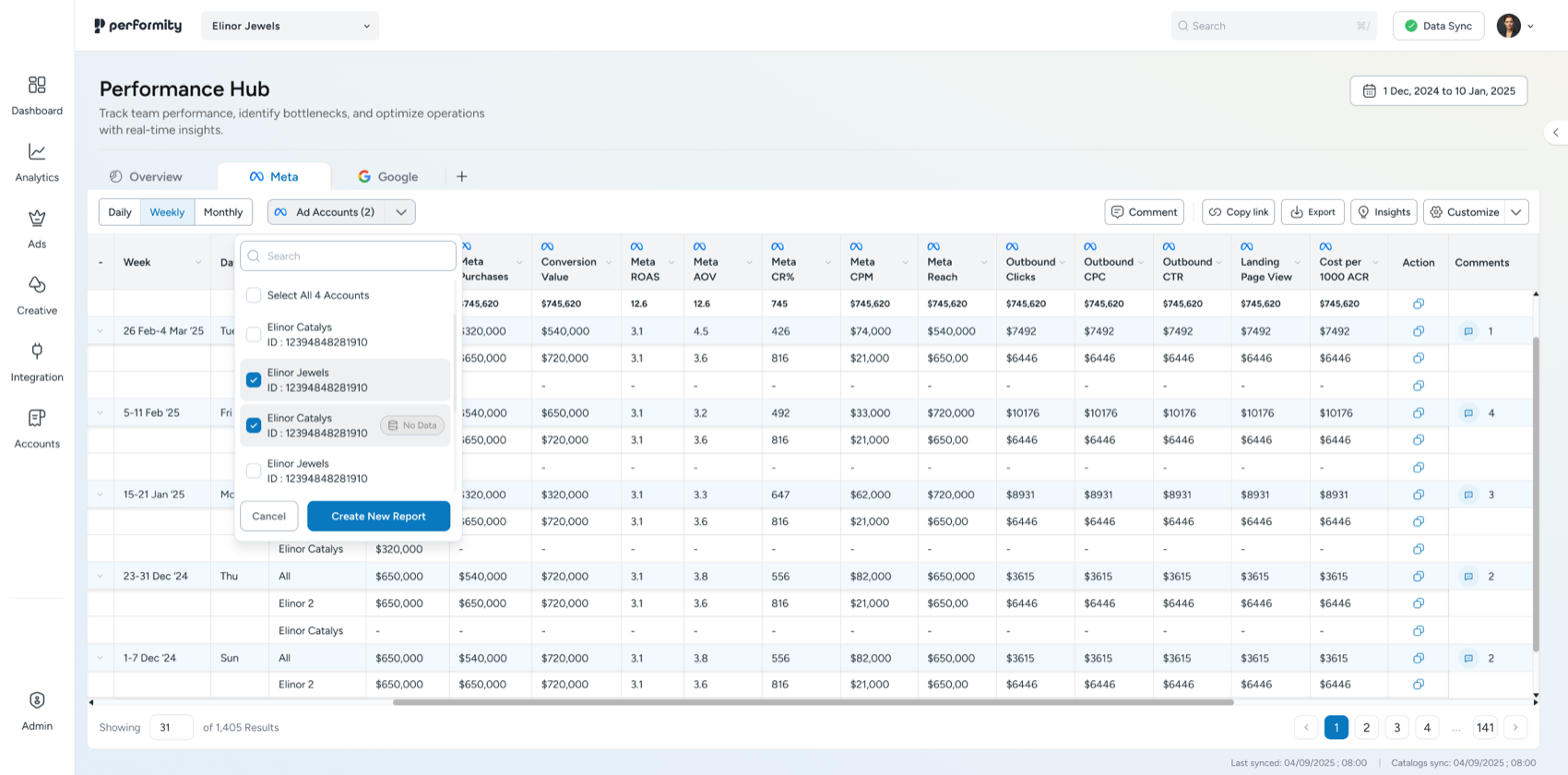Check the last Elinor Jewels account checkbox
1568x775 pixels.
tap(254, 471)
